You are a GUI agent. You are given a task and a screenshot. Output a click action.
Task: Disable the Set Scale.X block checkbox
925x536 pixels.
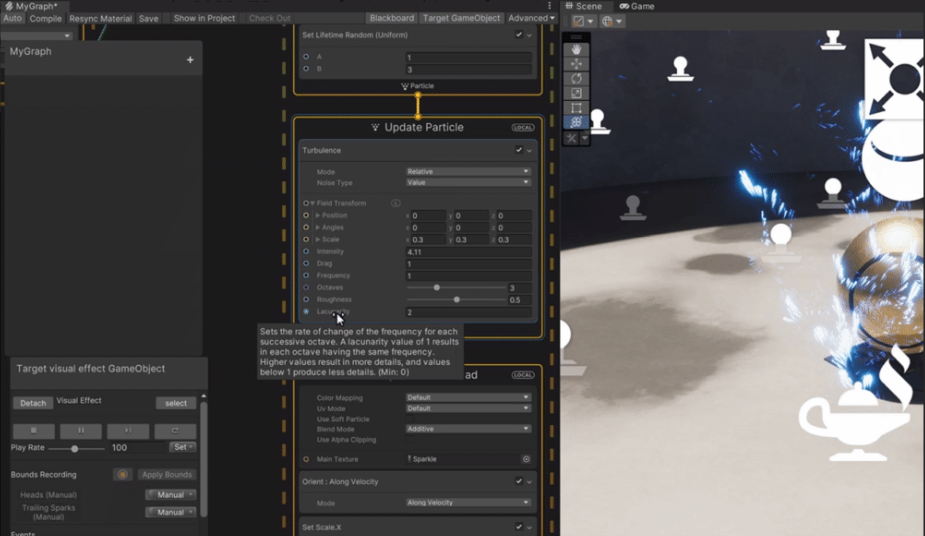point(519,527)
